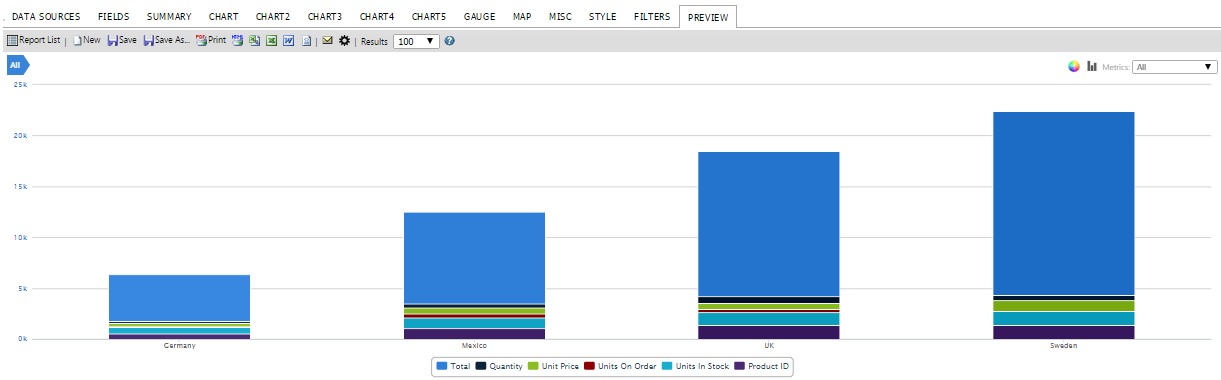Click the Sweden axis label
This screenshot has width=1221, height=380.
point(1063,346)
